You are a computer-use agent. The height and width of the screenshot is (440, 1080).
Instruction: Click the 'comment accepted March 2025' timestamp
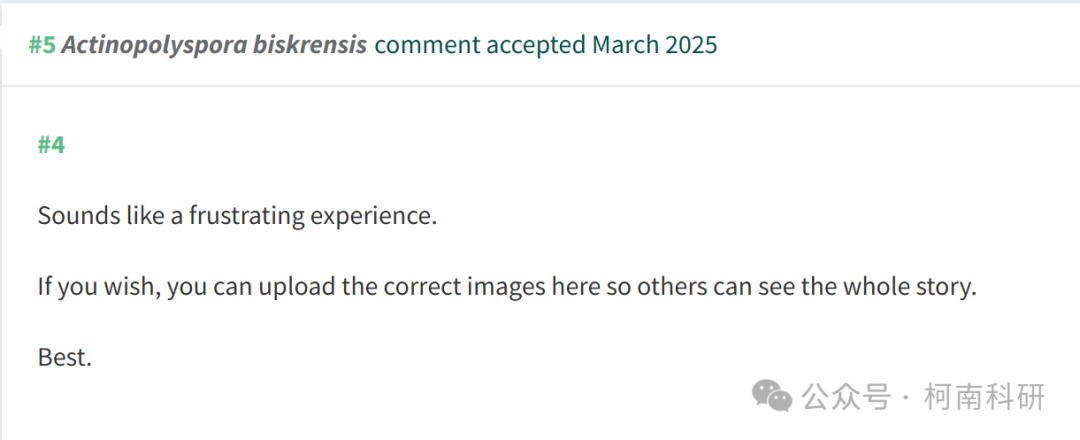[x=546, y=45]
